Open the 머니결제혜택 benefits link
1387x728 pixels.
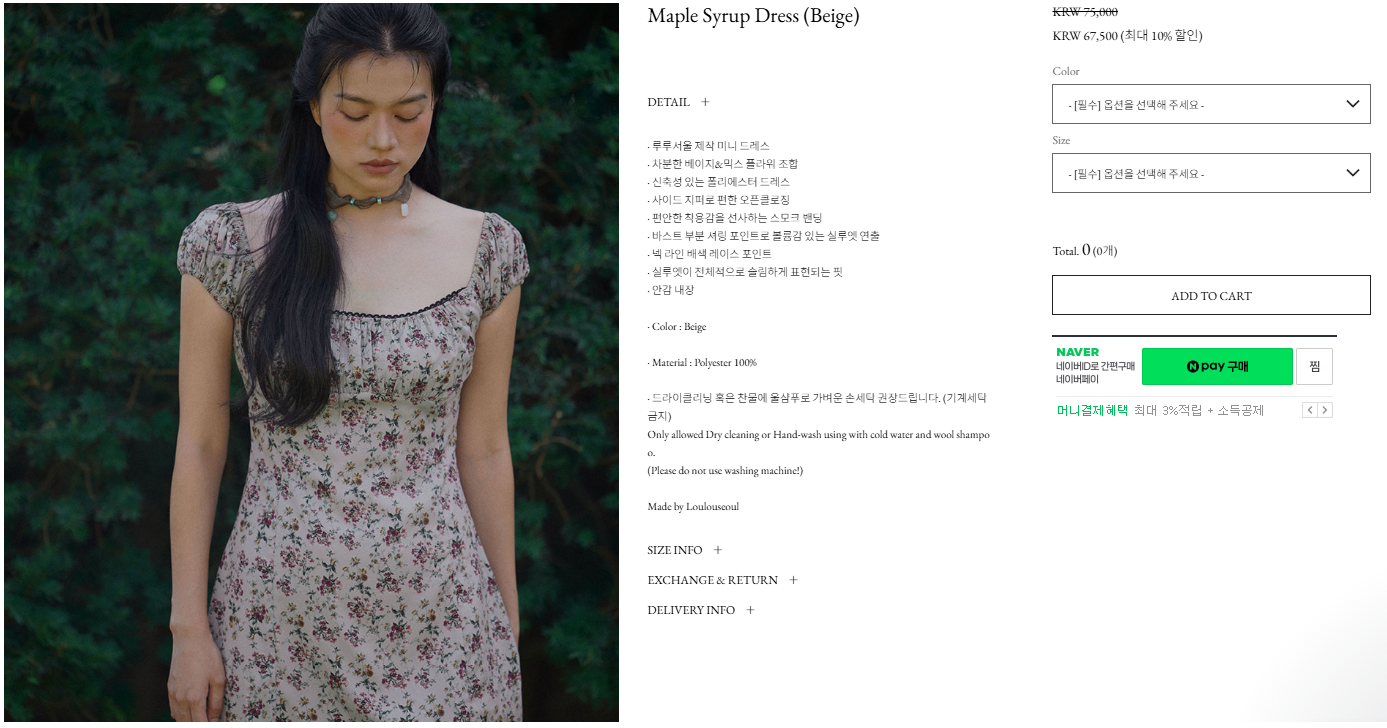point(1092,410)
